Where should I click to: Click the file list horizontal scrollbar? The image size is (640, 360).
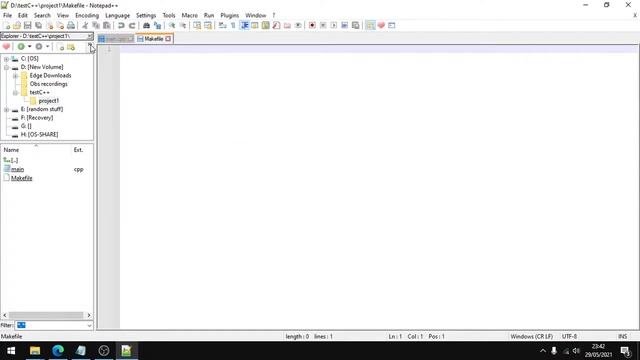[47, 315]
